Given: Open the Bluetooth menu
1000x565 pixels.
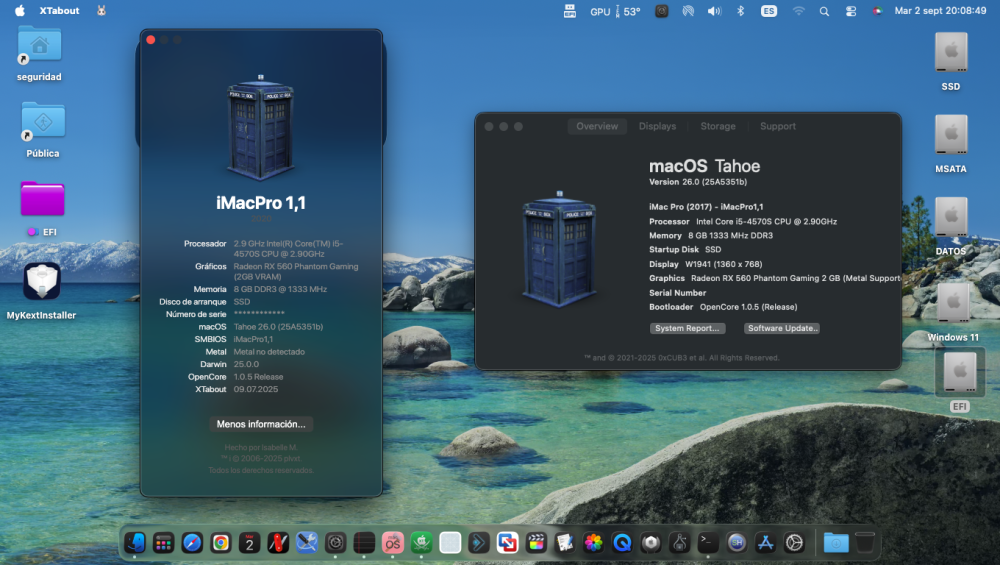Looking at the screenshot, I should click(x=740, y=11).
